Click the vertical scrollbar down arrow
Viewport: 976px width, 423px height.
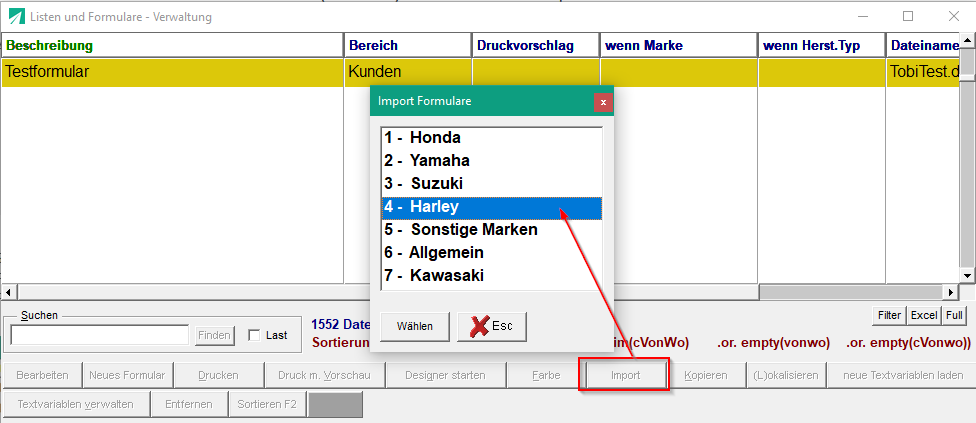[x=968, y=276]
